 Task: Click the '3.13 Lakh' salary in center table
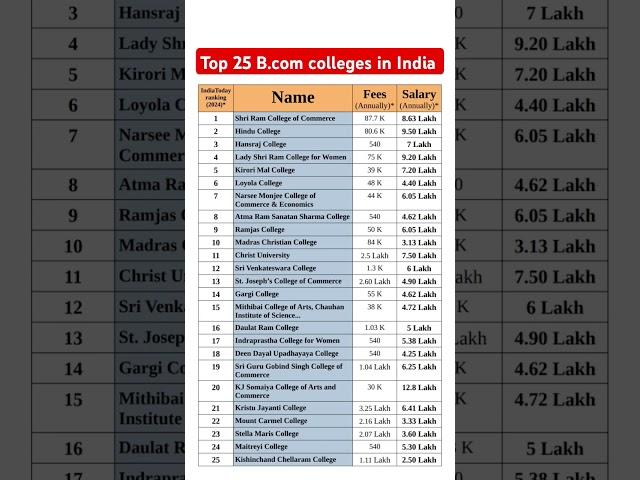(x=419, y=242)
